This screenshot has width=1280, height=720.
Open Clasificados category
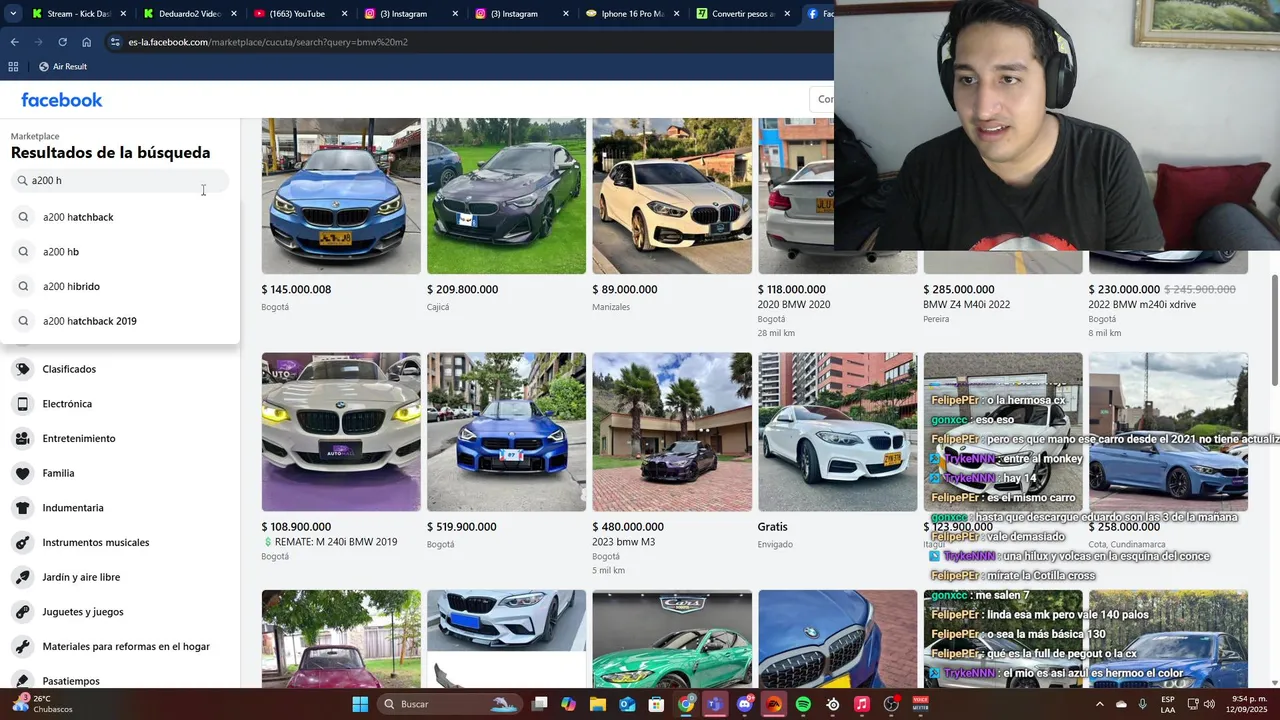(x=120, y=369)
